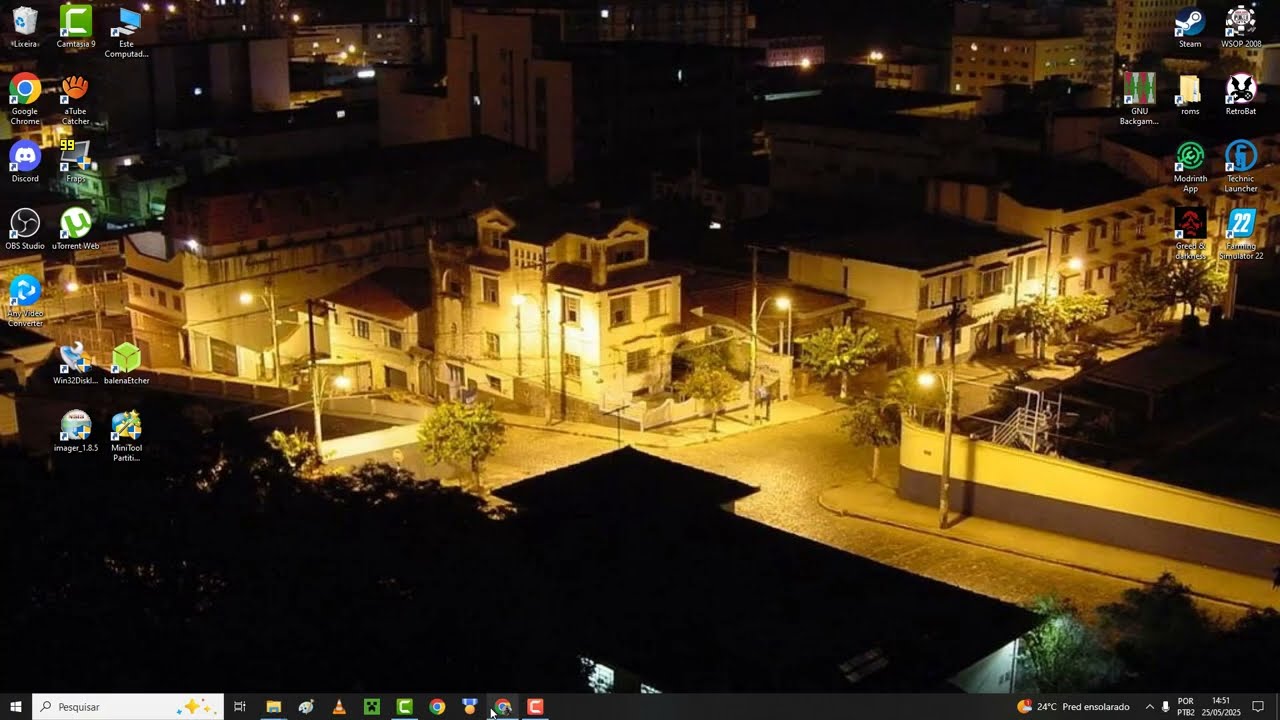Click the microphone icon in the system tray
Viewport: 1280px width, 720px height.
point(1166,707)
